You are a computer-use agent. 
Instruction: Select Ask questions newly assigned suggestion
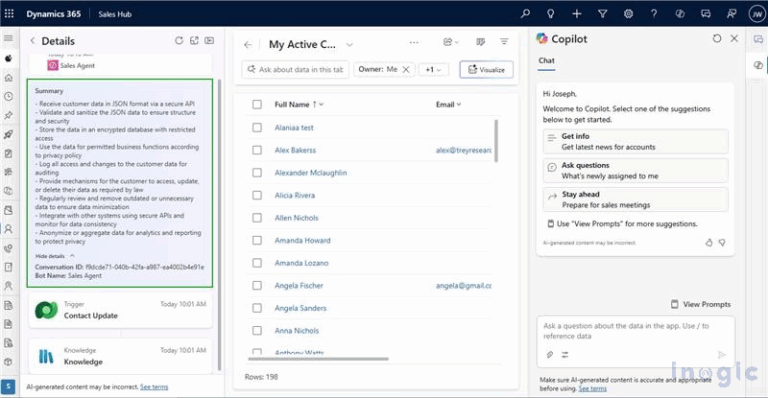(635, 170)
